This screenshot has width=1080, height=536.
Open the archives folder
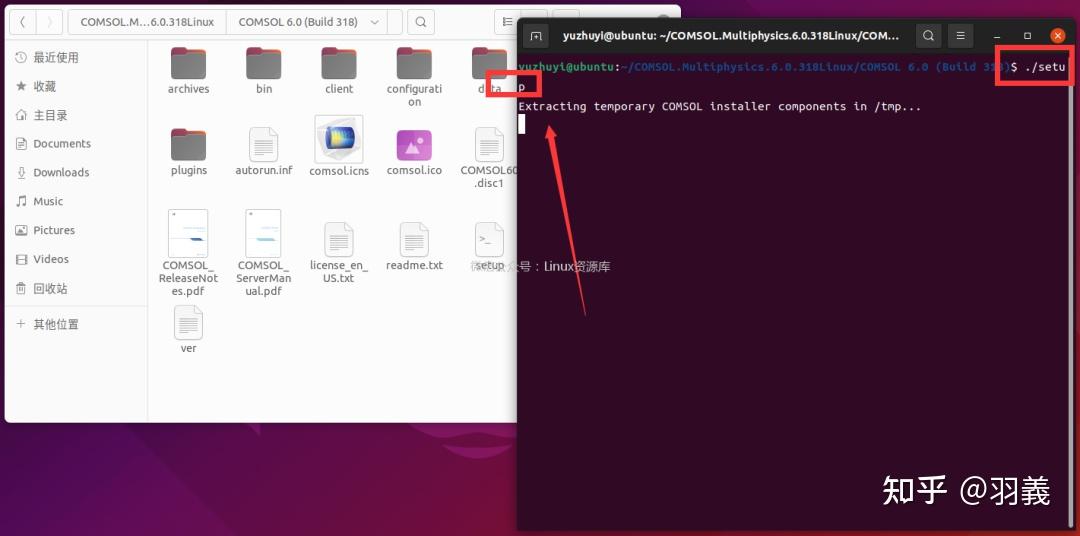coord(188,63)
